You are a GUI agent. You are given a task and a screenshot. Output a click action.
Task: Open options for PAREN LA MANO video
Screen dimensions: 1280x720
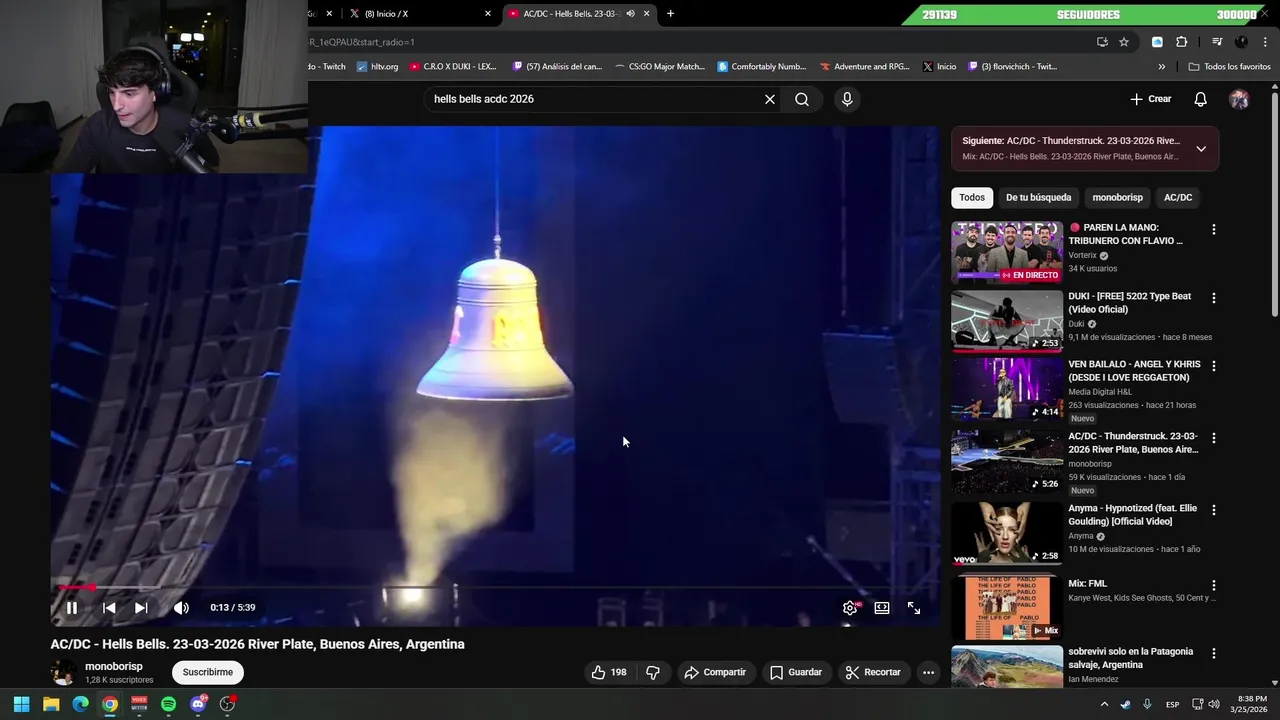pos(1214,229)
